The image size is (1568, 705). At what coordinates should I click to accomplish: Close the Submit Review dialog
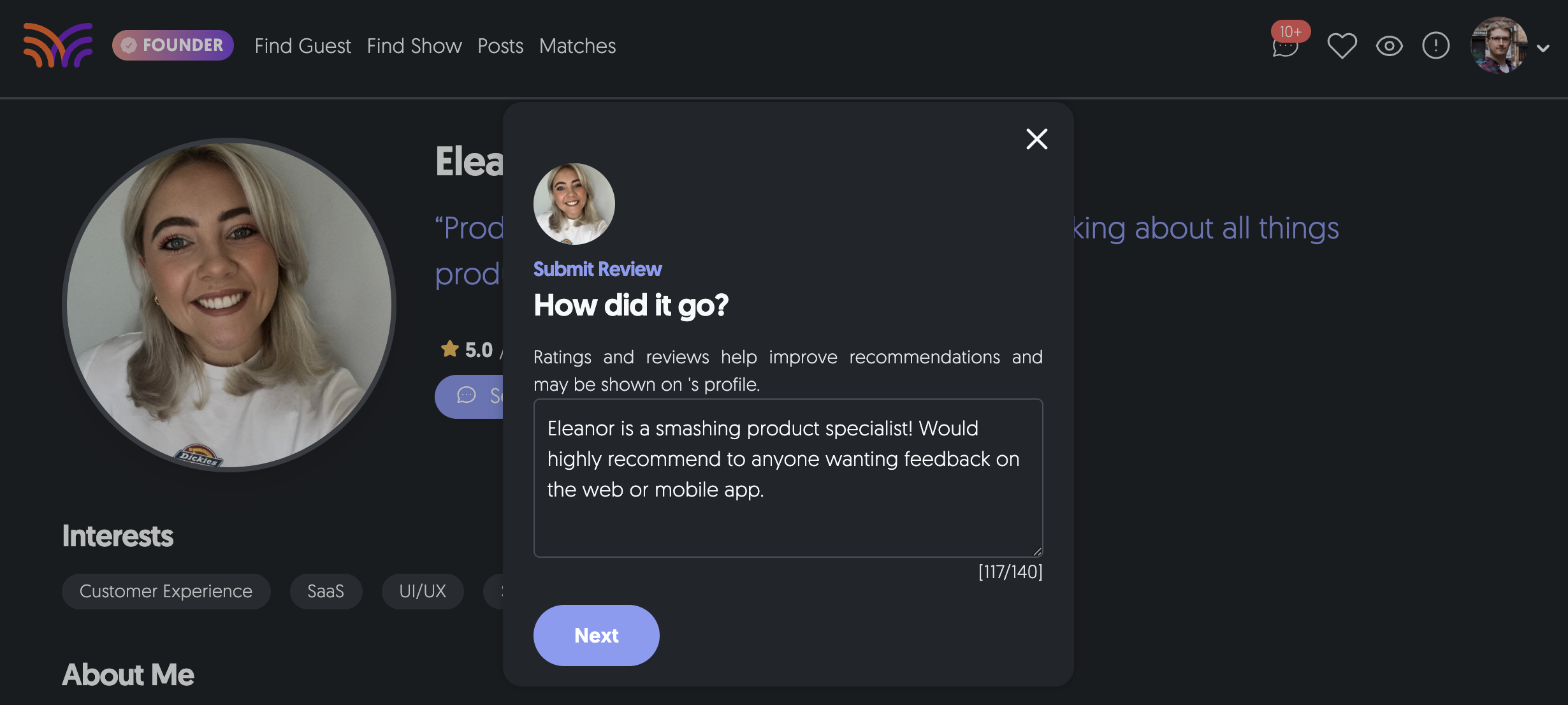pyautogui.click(x=1036, y=139)
